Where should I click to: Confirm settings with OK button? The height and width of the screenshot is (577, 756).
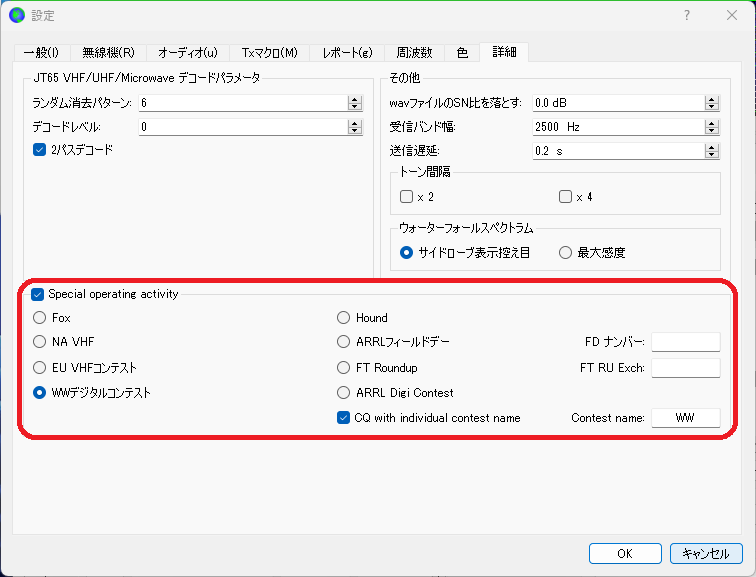click(625, 553)
